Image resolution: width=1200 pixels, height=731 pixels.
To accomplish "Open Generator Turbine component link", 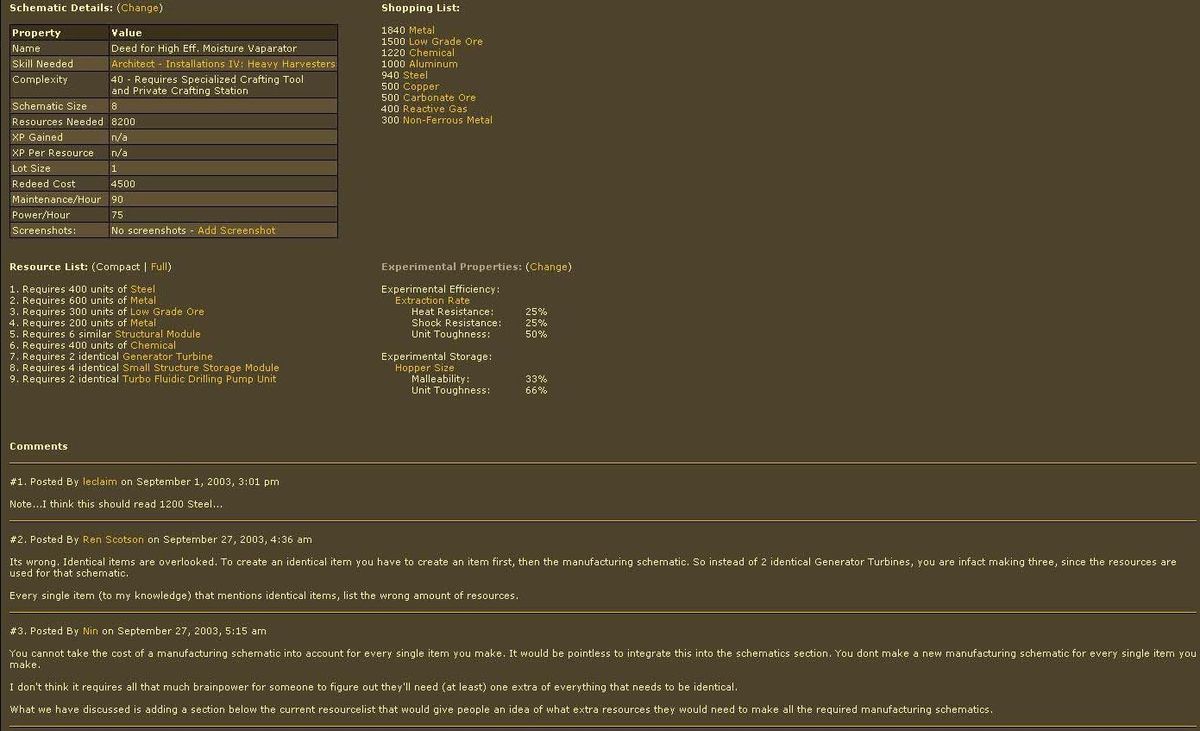I will 167,357.
